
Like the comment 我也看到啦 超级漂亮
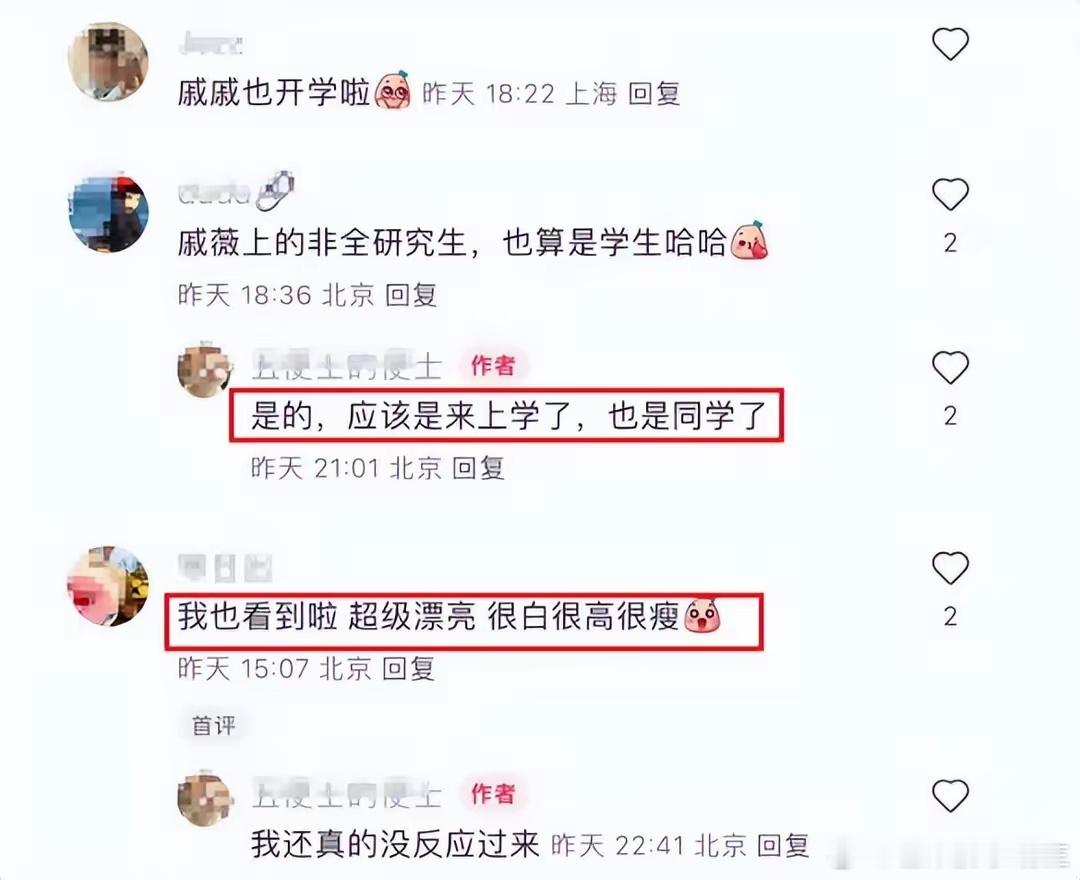click(x=951, y=567)
